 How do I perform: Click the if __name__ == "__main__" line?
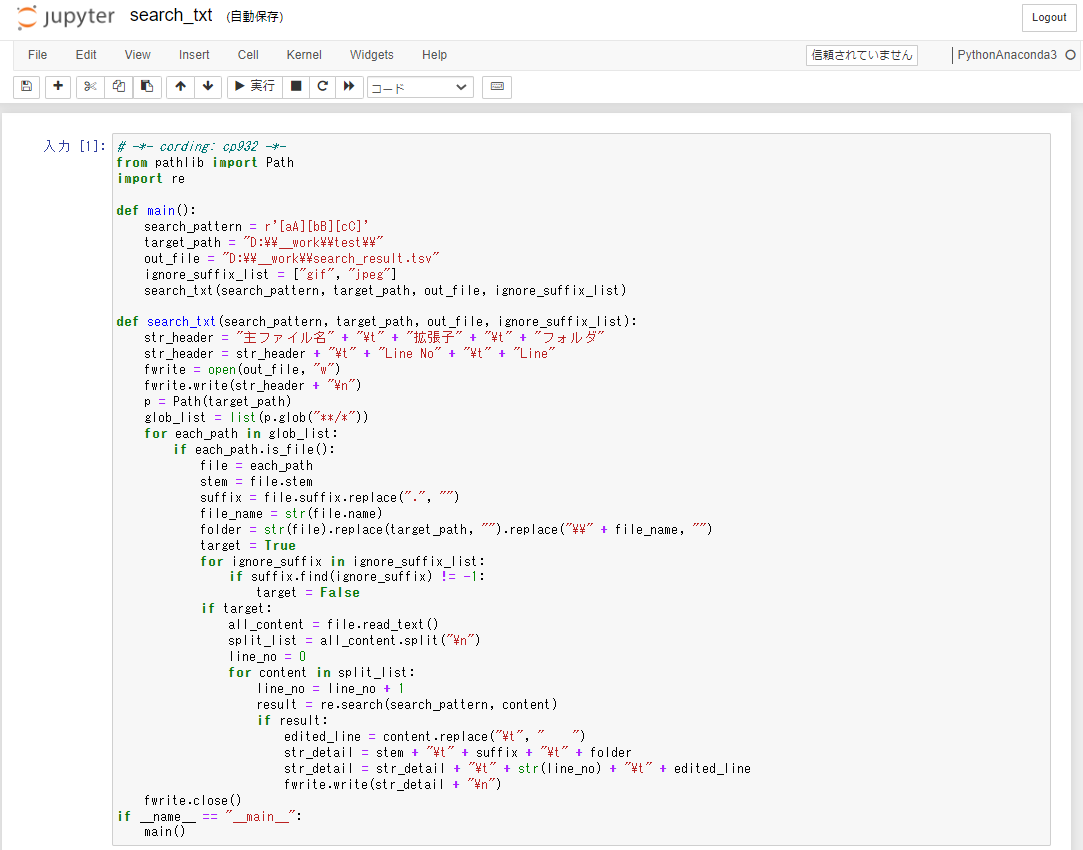(x=209, y=816)
